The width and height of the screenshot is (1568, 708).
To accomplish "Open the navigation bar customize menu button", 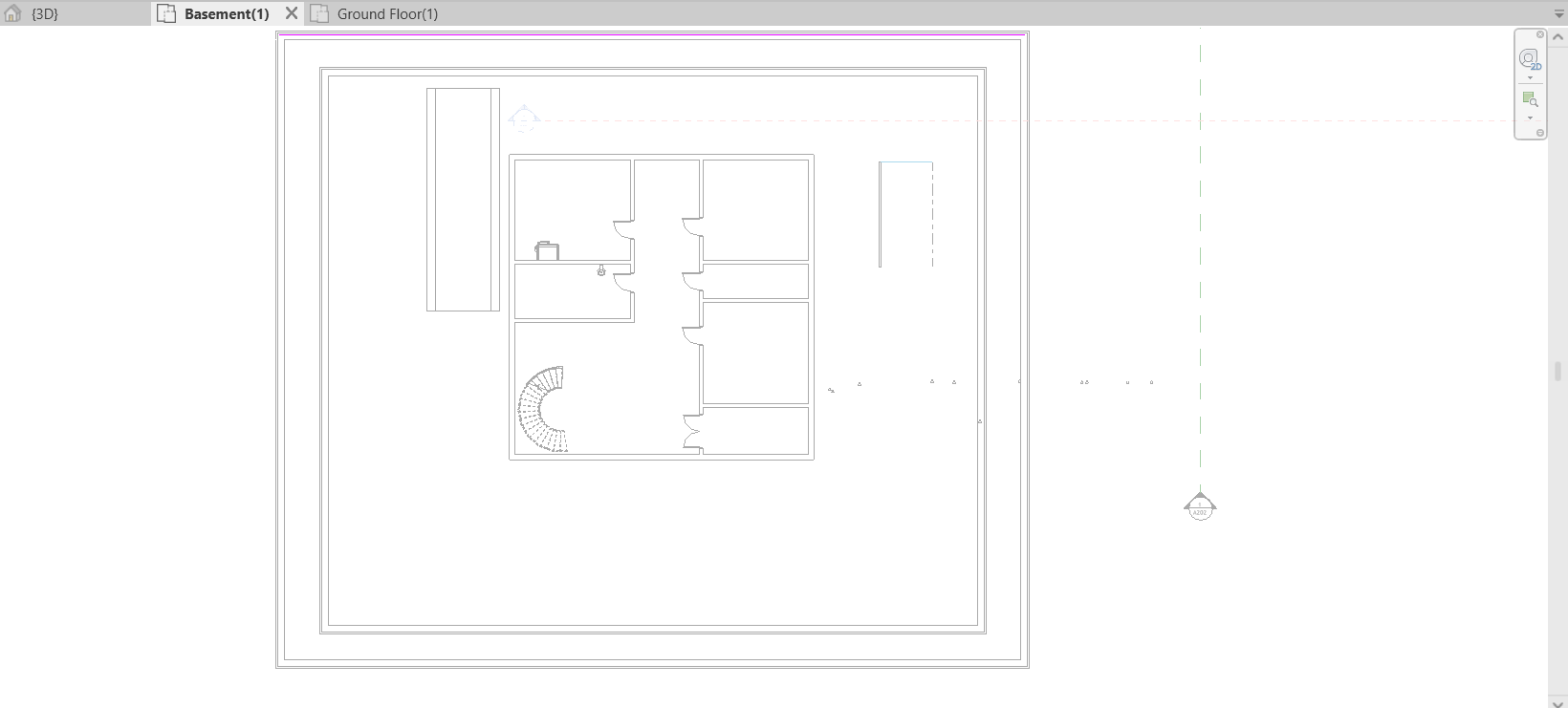I will pos(1539,133).
